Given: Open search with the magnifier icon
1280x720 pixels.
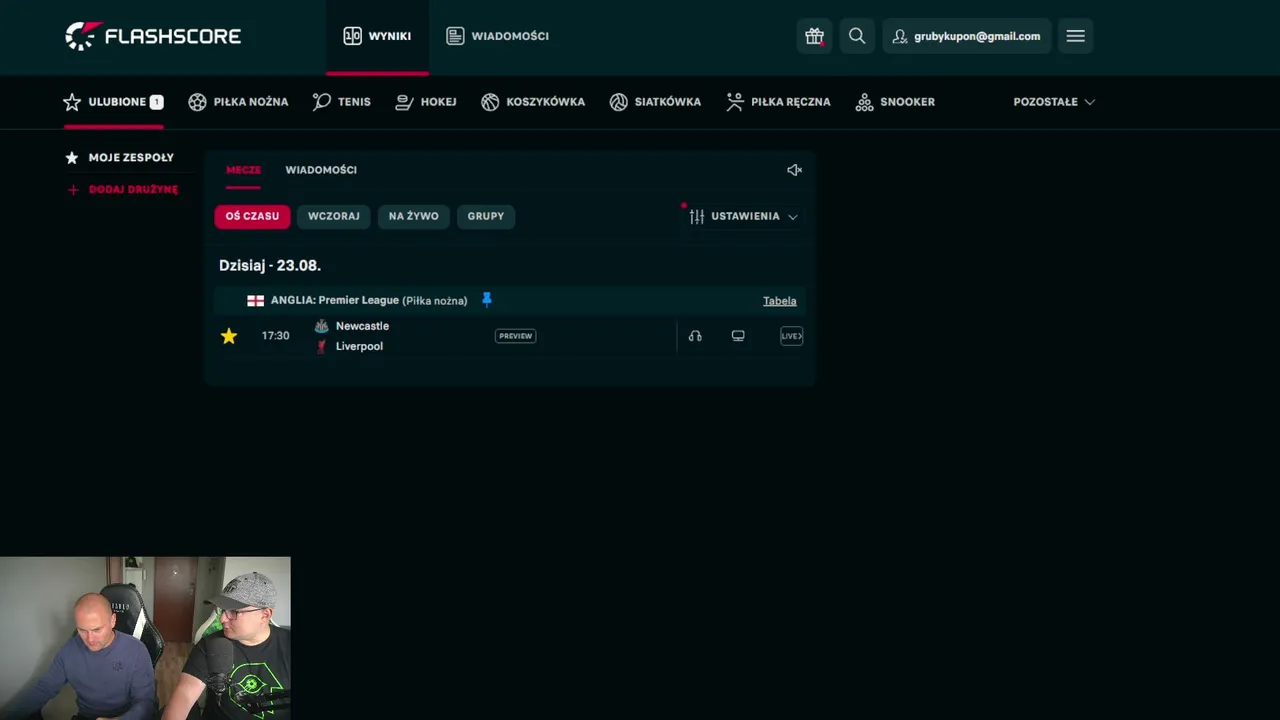Looking at the screenshot, I should [857, 36].
